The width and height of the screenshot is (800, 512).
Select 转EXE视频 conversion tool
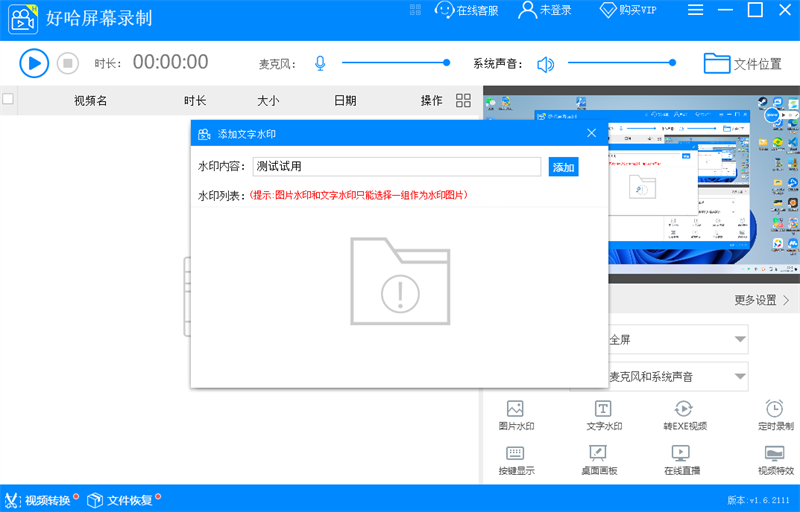[x=684, y=415]
